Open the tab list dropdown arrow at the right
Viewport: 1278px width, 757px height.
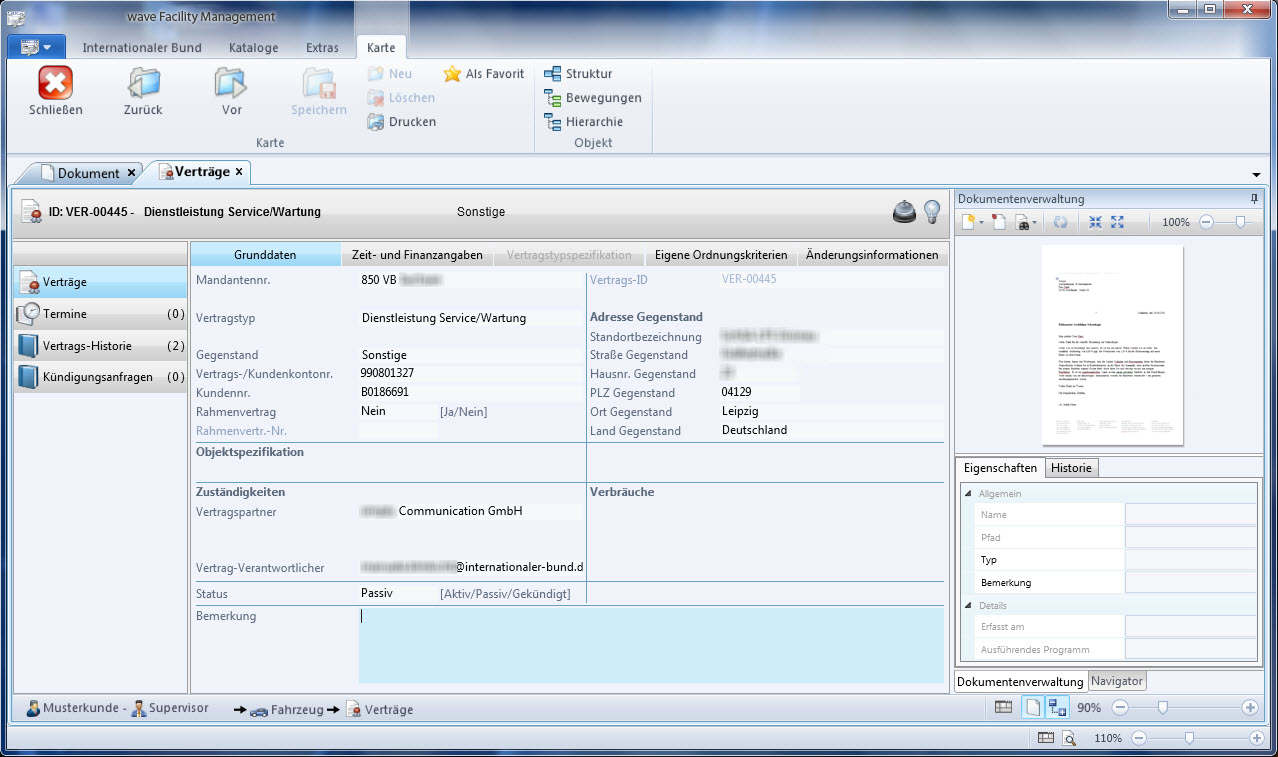[1255, 175]
